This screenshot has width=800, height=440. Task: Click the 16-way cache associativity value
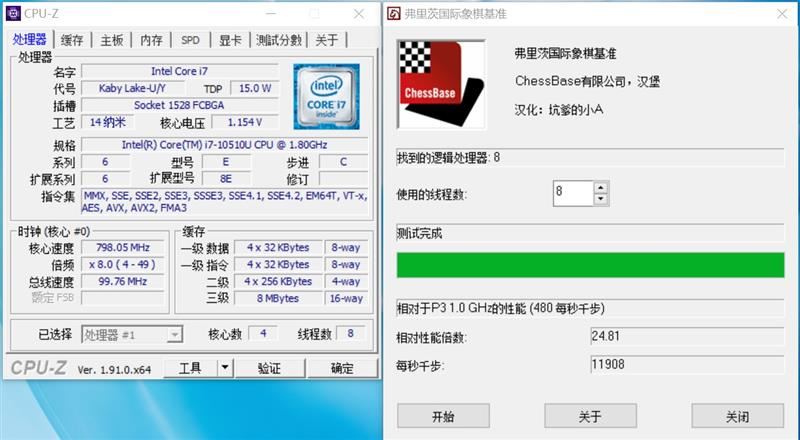point(346,298)
